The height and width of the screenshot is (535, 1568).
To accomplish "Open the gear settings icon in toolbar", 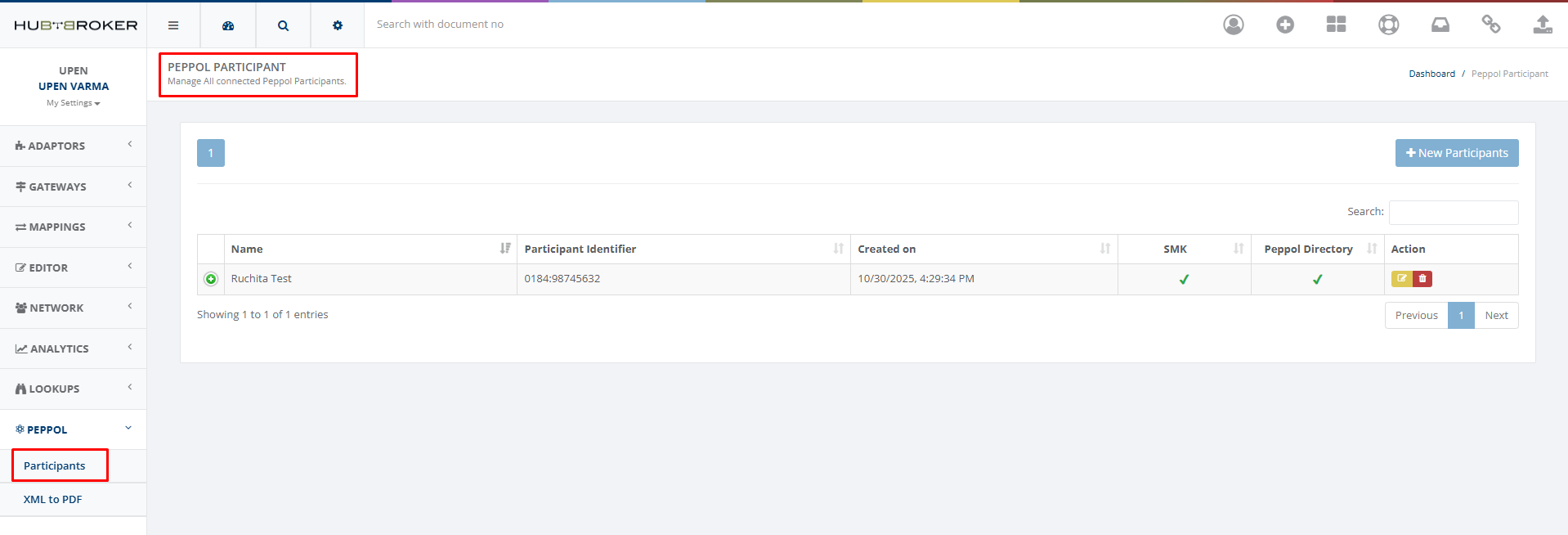I will click(338, 25).
